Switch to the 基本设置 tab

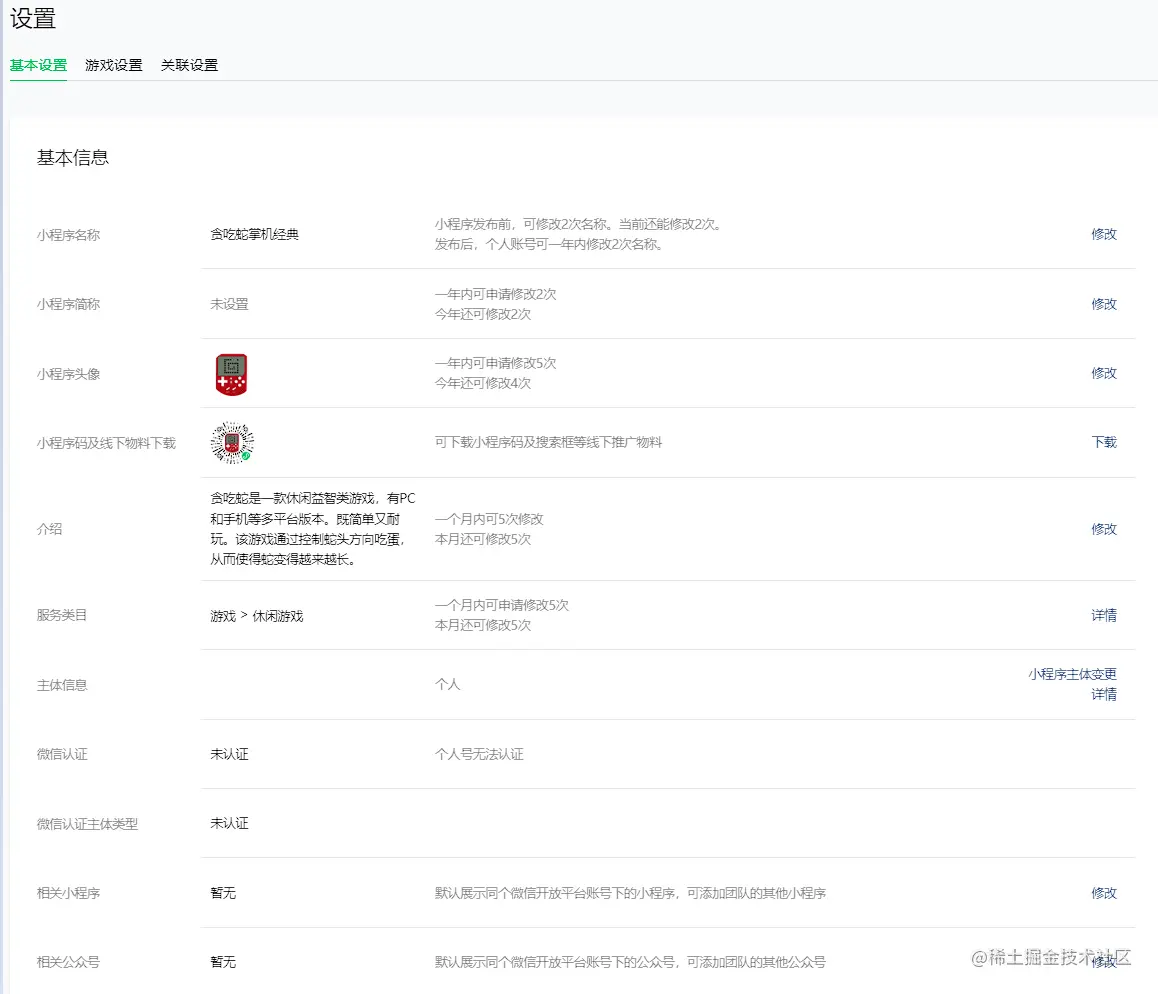[38, 65]
